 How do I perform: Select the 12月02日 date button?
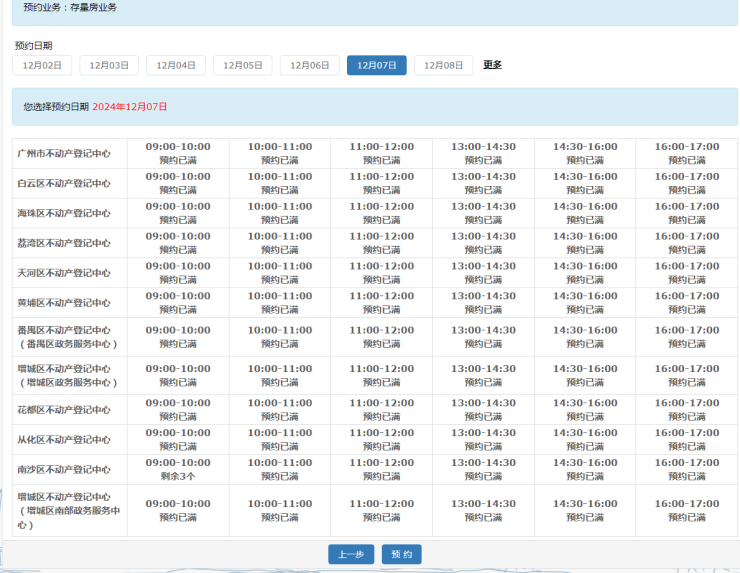click(42, 65)
